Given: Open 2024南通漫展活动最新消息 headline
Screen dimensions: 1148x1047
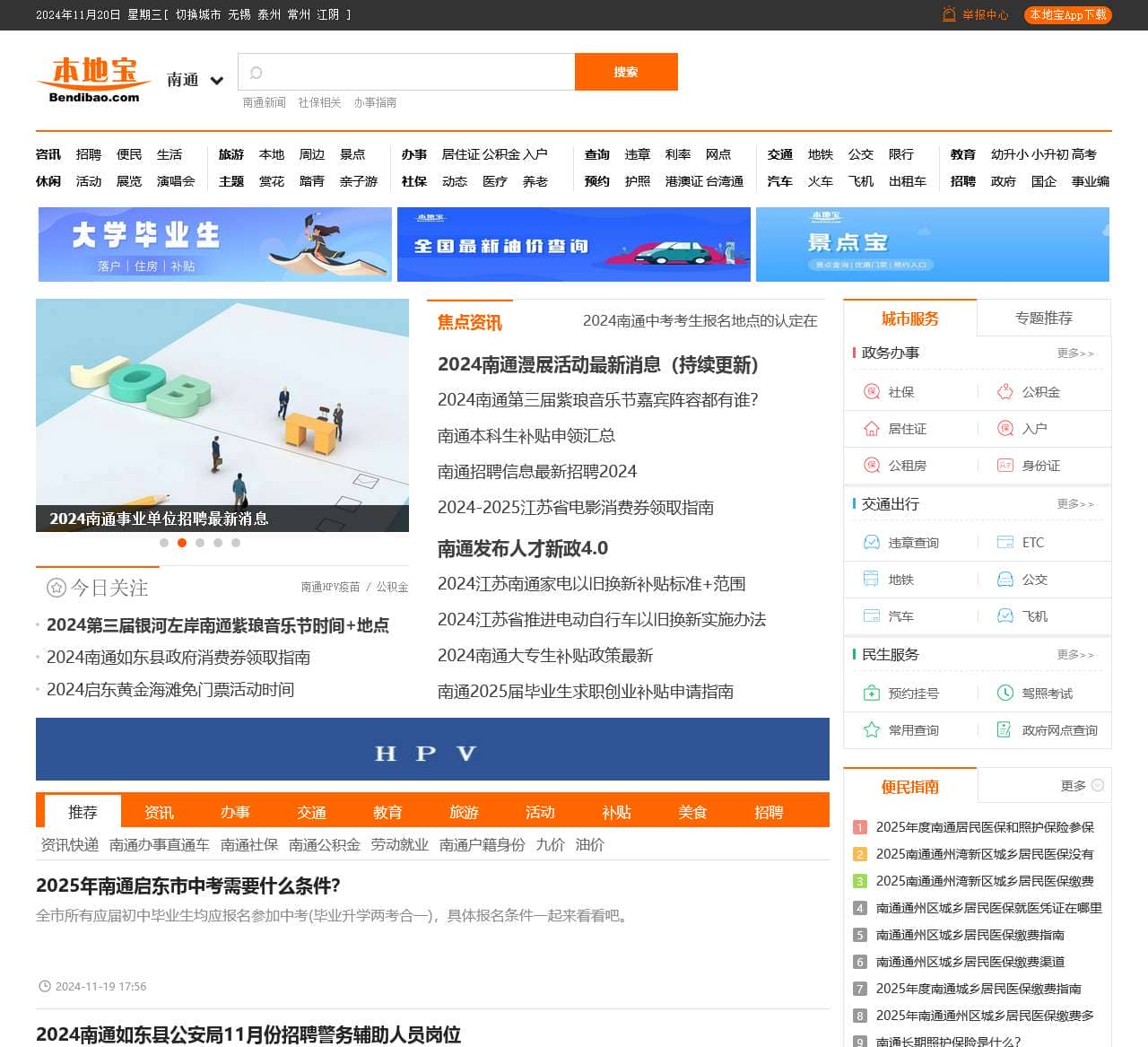Looking at the screenshot, I should (x=598, y=364).
